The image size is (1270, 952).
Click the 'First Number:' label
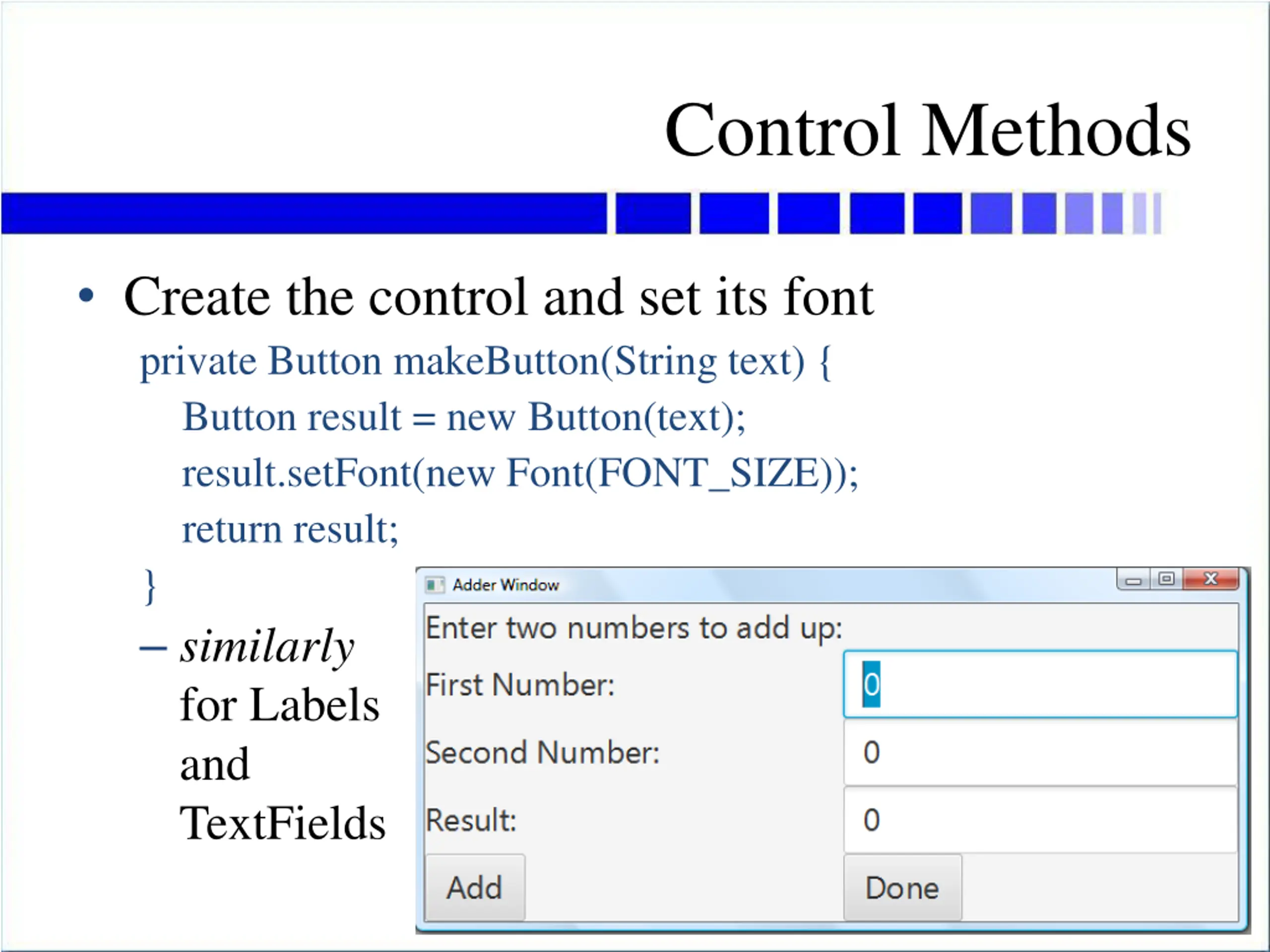(x=519, y=685)
